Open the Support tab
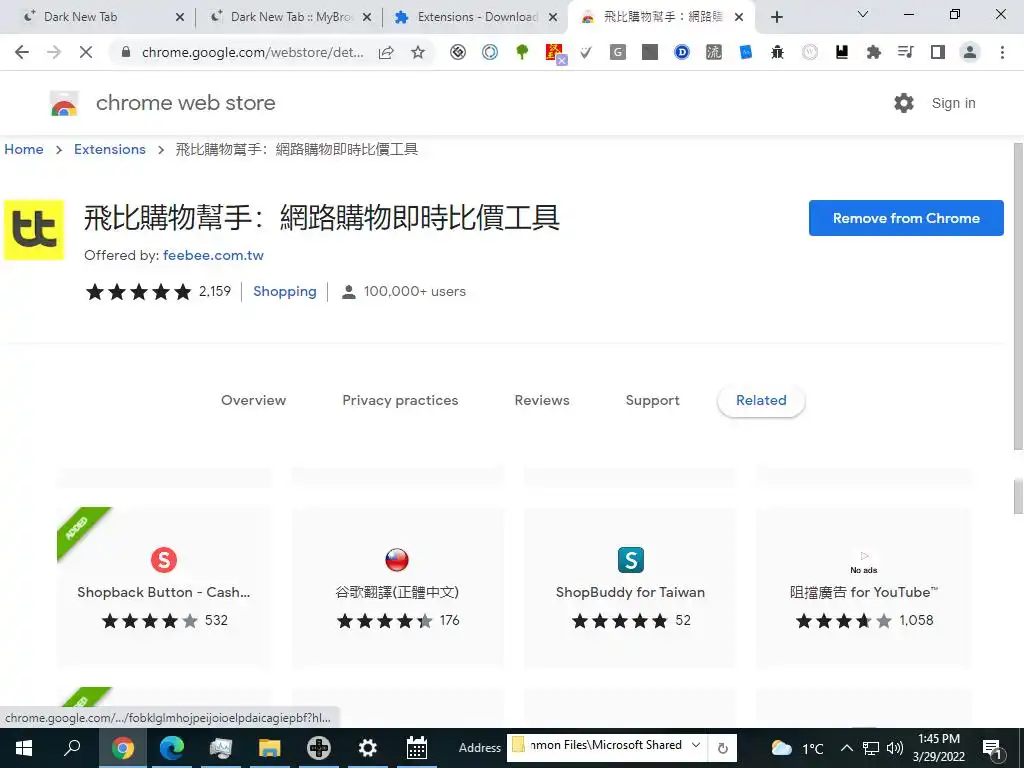Viewport: 1024px width, 768px height. [x=652, y=400]
